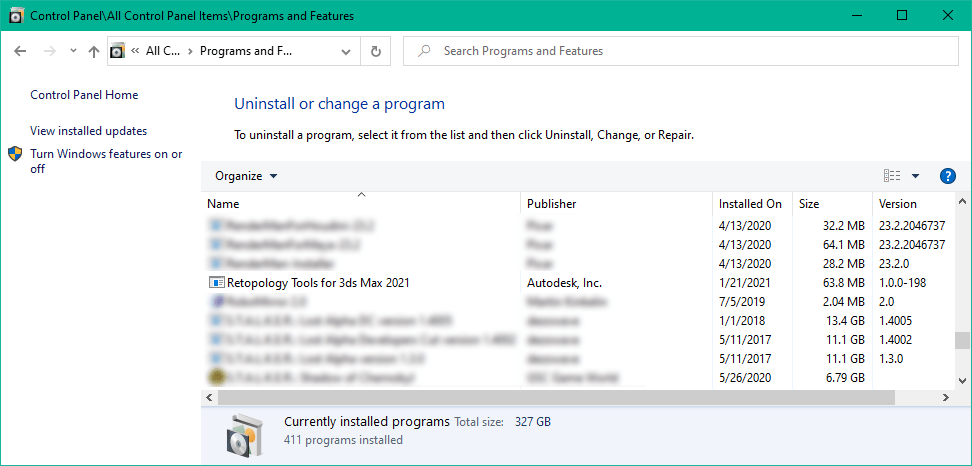Click the 2.04 MB size value
This screenshot has height=466, width=972.
pos(842,302)
